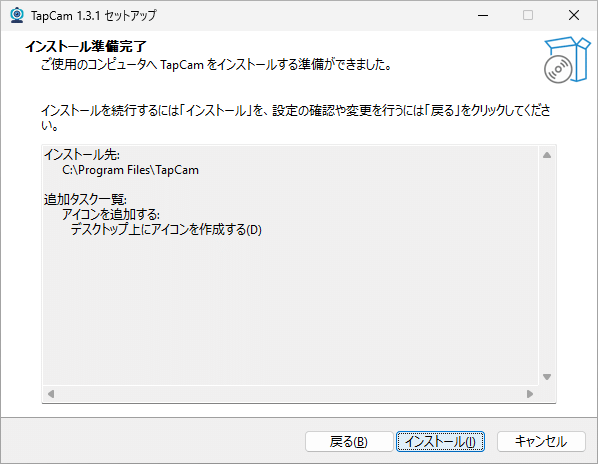The image size is (598, 464).
Task: Select the C:\Program Files\TapCam path text
Action: click(x=130, y=170)
